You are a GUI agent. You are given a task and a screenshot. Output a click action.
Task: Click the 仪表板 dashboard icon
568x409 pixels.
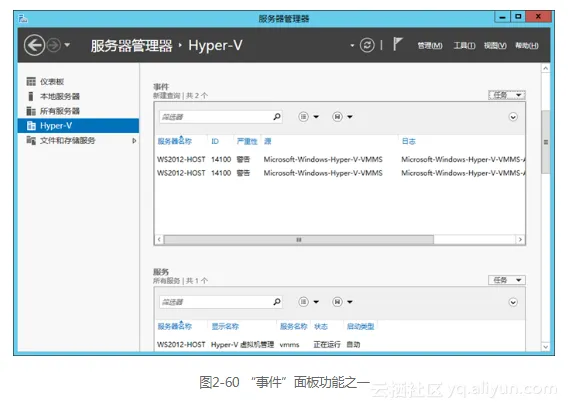[x=31, y=82]
